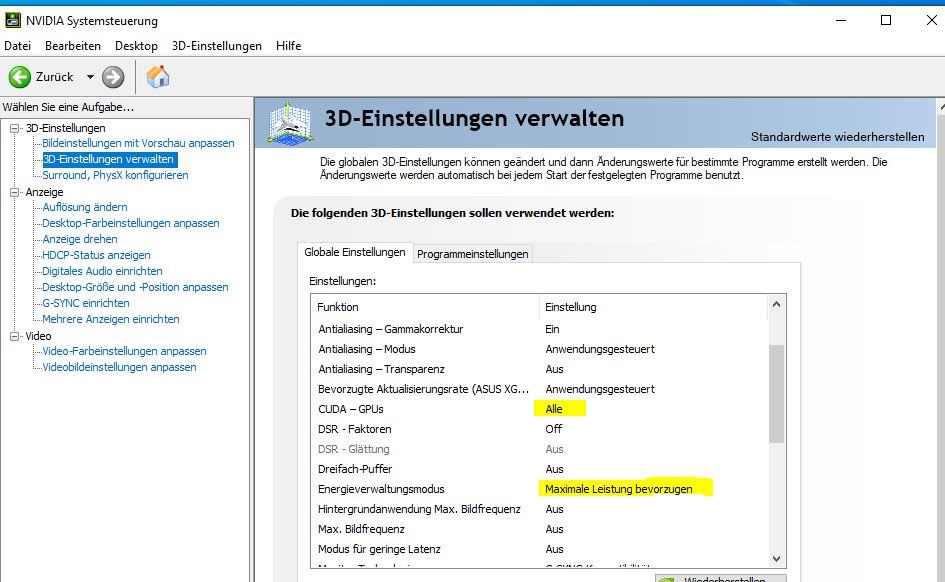Viewport: 945px width, 582px height.
Task: Click the Maximale Leistung bevorzugen value
Action: (619, 489)
